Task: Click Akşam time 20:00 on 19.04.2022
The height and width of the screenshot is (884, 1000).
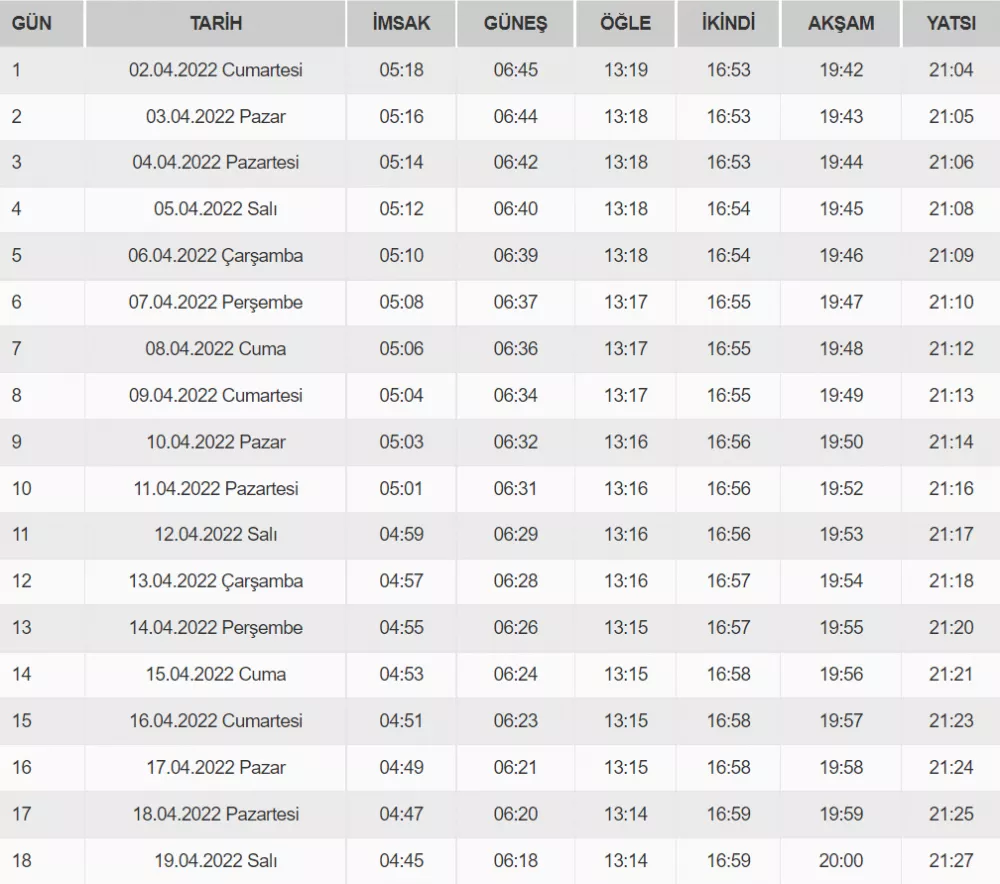Action: [x=841, y=861]
